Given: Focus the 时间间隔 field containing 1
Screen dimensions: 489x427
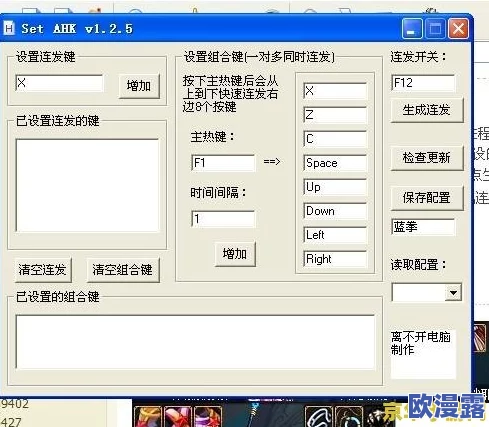Looking at the screenshot, I should [223, 219].
